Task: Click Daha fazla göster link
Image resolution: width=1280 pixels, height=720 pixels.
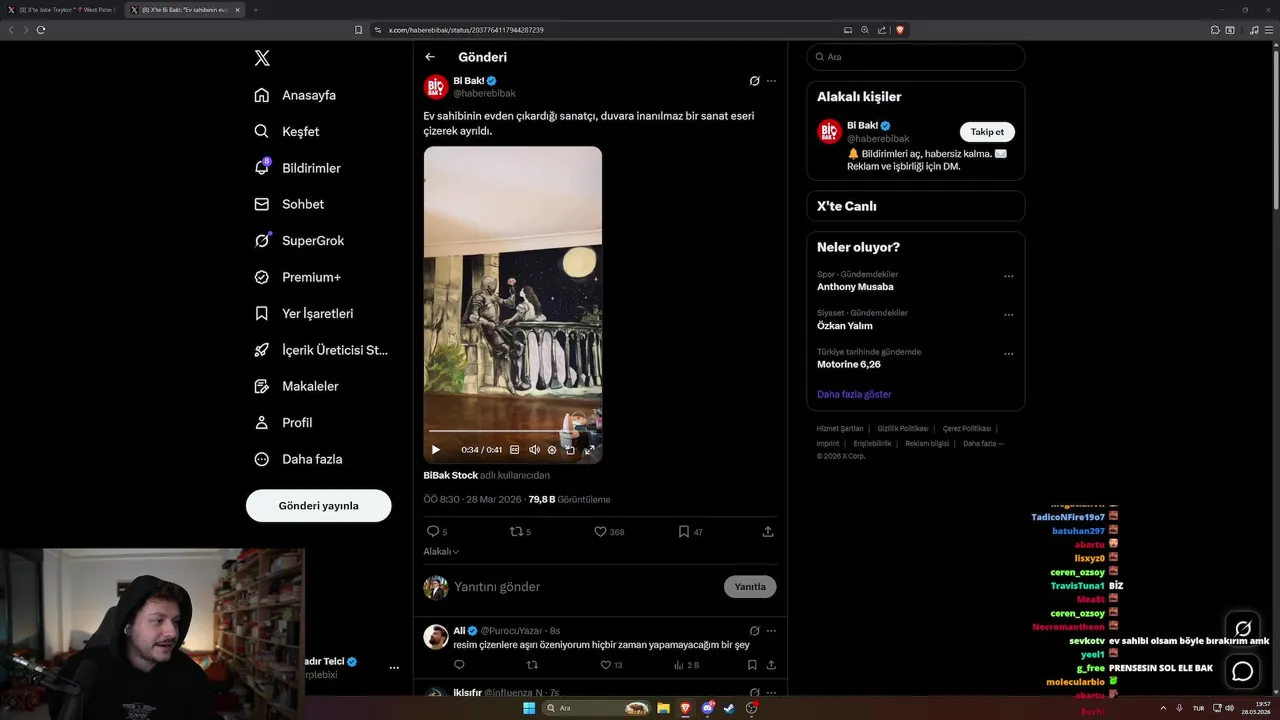Action: tap(854, 394)
